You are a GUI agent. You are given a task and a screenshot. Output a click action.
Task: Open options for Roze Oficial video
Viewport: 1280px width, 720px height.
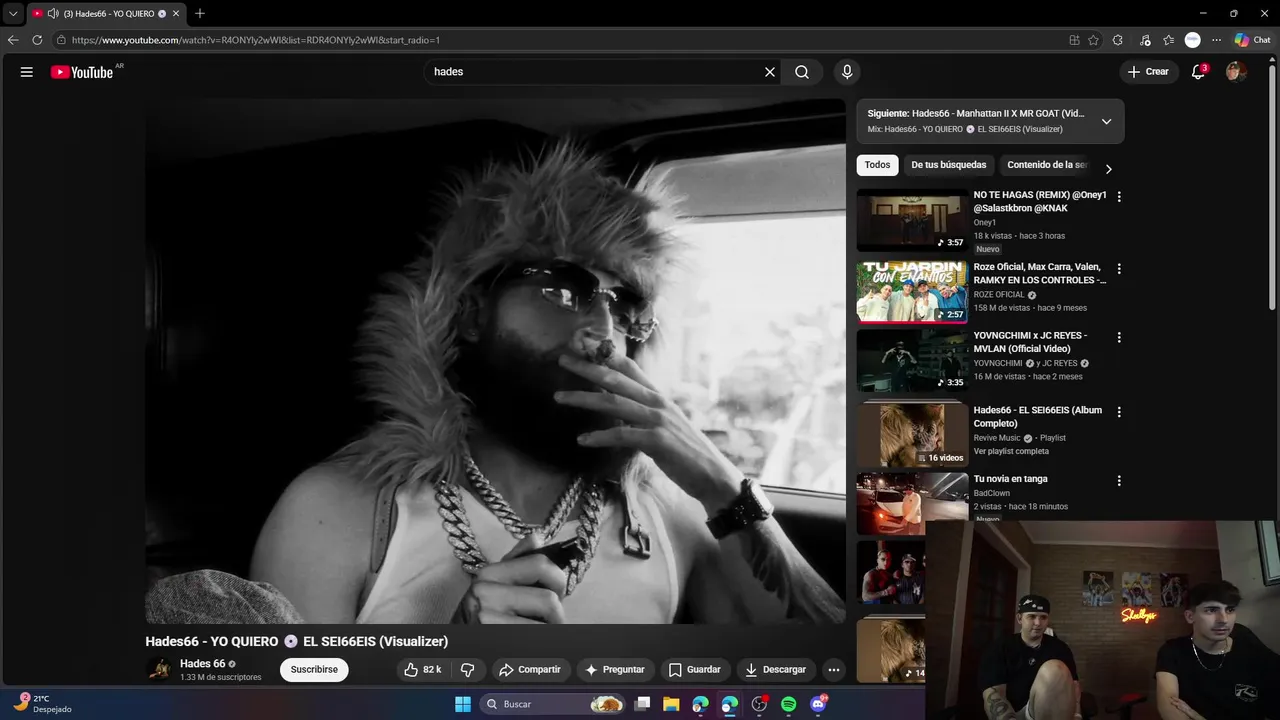[1119, 269]
